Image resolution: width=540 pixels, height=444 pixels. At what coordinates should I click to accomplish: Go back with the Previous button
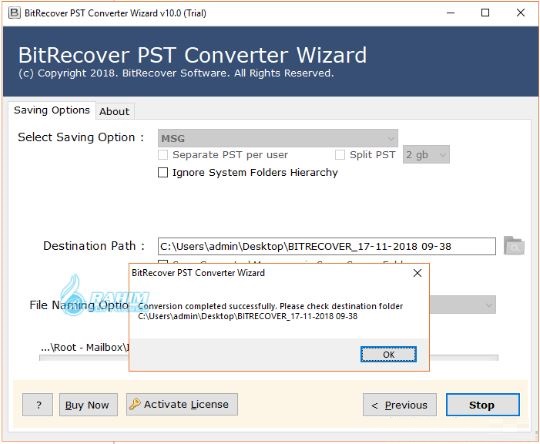click(x=400, y=405)
